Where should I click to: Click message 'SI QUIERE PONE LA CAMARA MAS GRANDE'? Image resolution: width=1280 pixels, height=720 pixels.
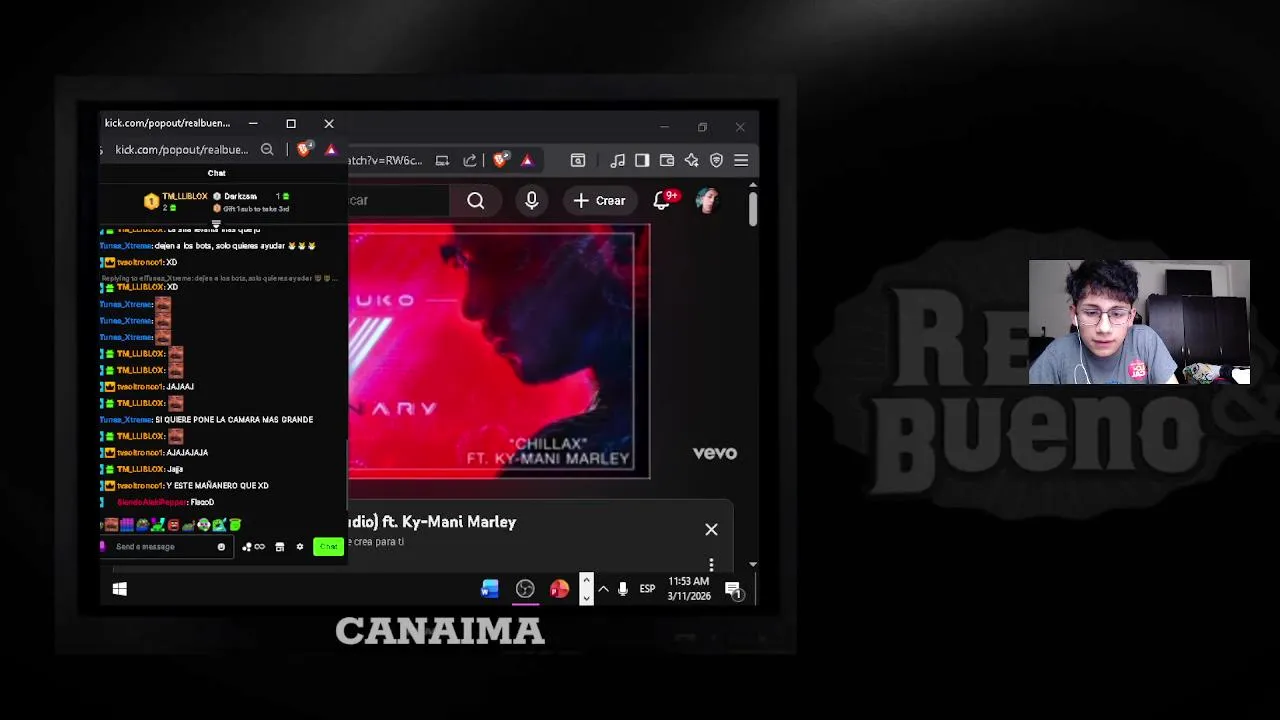[234, 420]
